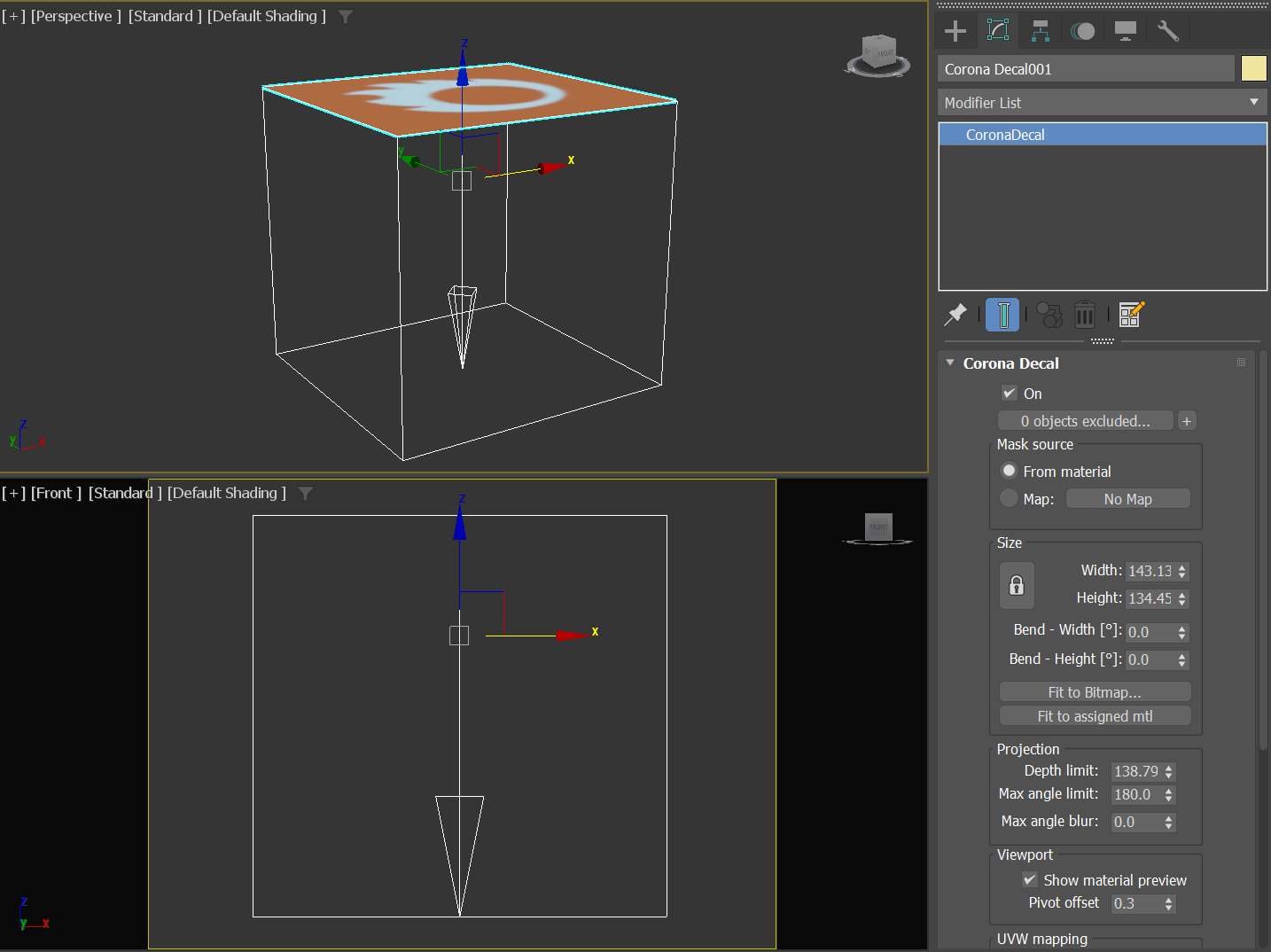Click the Perspective viewport [+] menu
The image size is (1271, 952).
click(x=13, y=16)
